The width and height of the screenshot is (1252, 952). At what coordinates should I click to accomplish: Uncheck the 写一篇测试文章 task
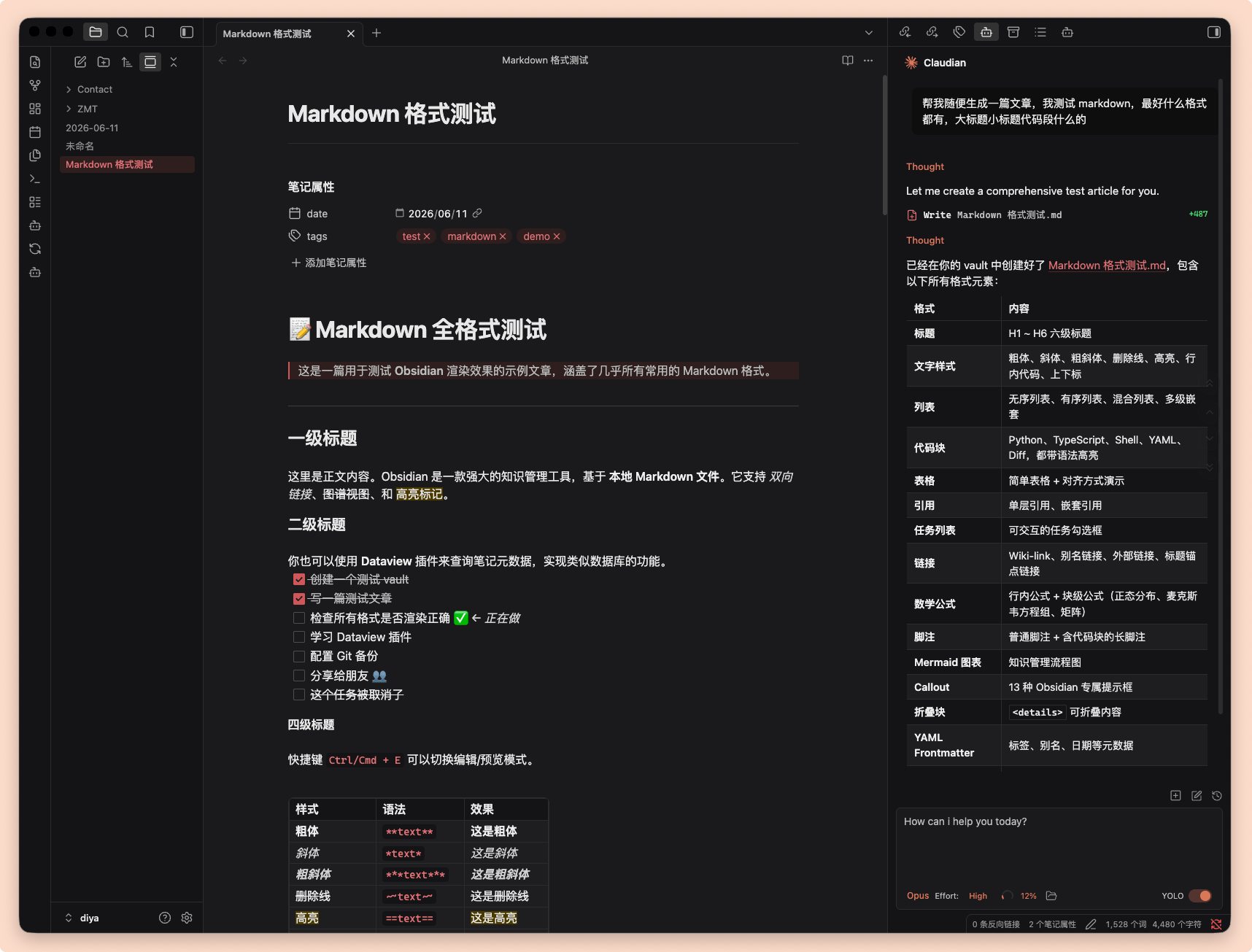click(299, 598)
